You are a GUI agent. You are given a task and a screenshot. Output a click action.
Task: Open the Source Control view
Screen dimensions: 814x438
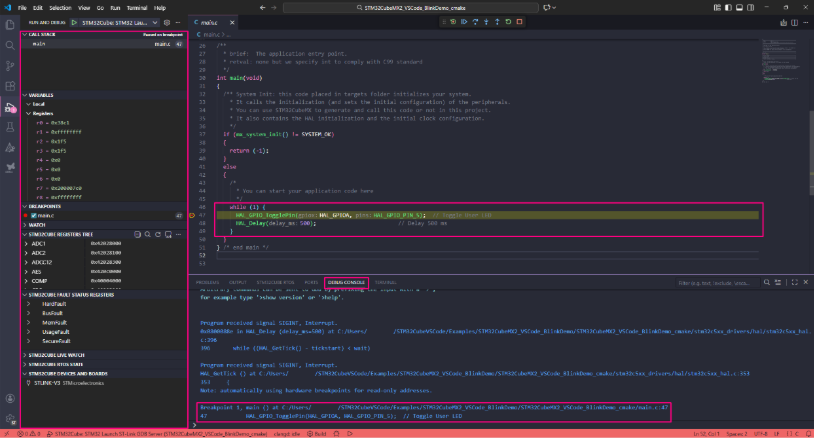tap(11, 65)
